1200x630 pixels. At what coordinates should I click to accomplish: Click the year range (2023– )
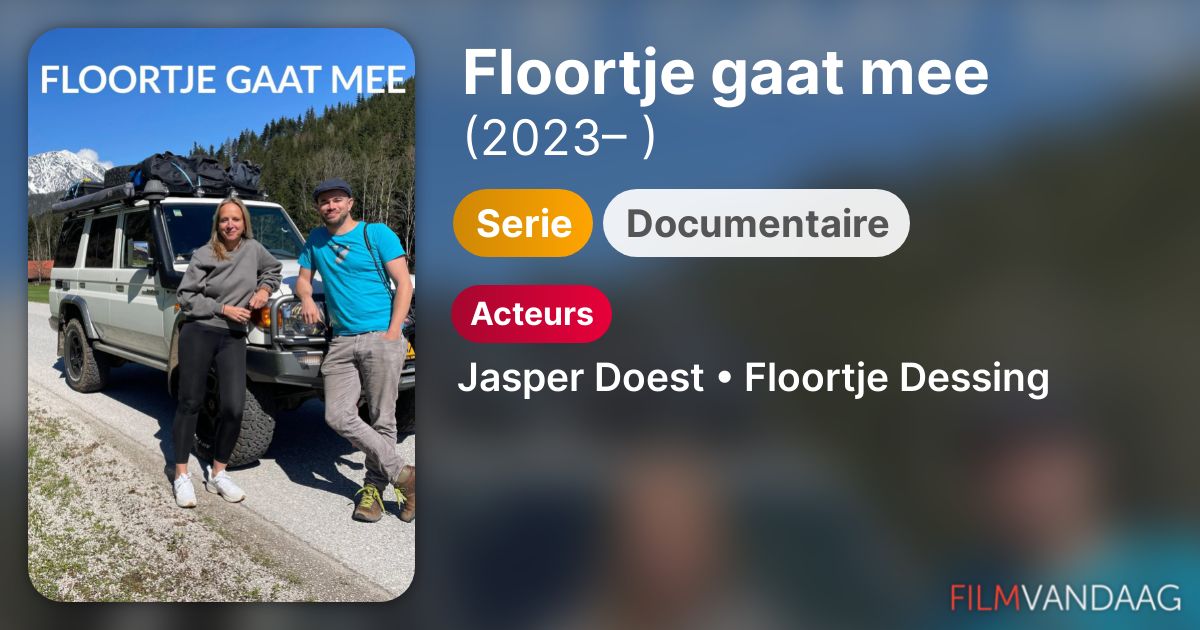(560, 139)
